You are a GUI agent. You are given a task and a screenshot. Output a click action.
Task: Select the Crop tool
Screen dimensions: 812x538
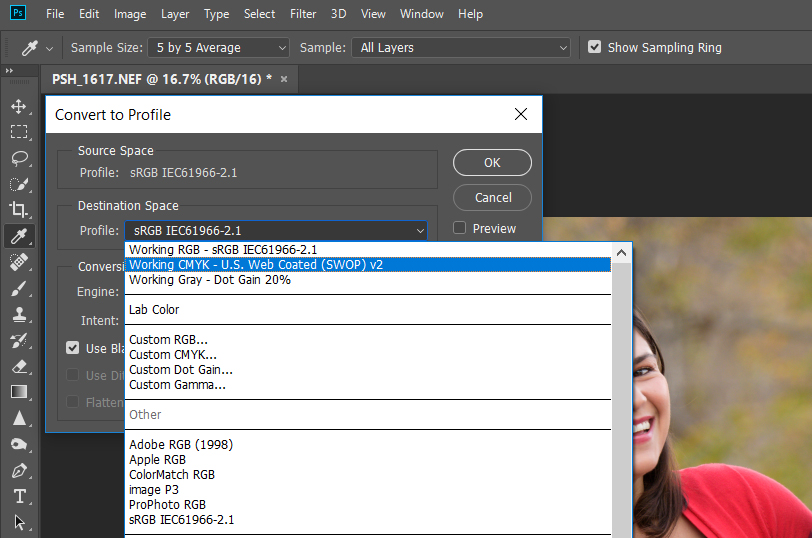tap(19, 210)
